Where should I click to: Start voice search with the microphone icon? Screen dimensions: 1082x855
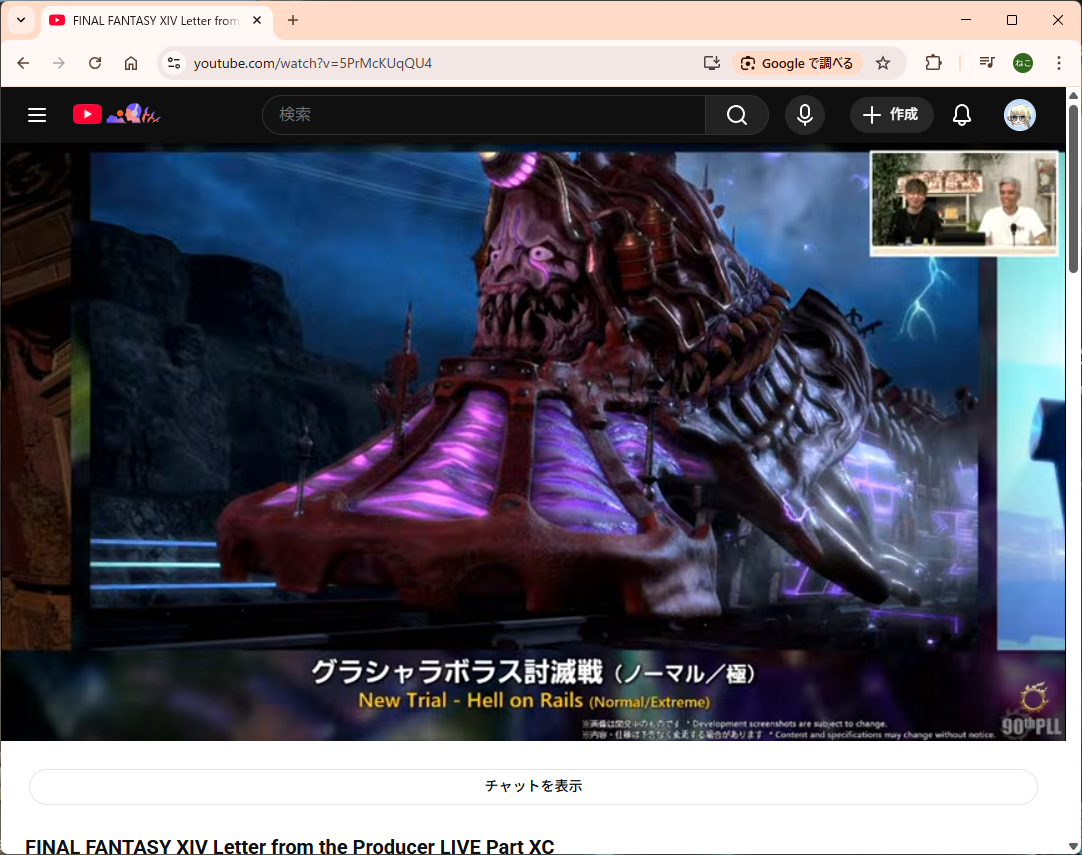click(804, 115)
